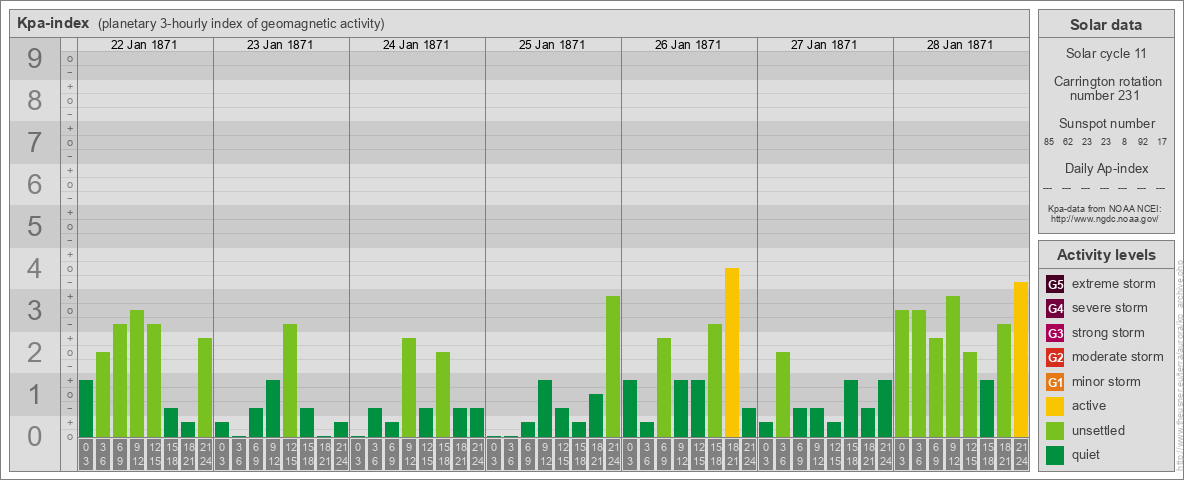Click the '0 3' time label under 22 Jan

(86, 455)
